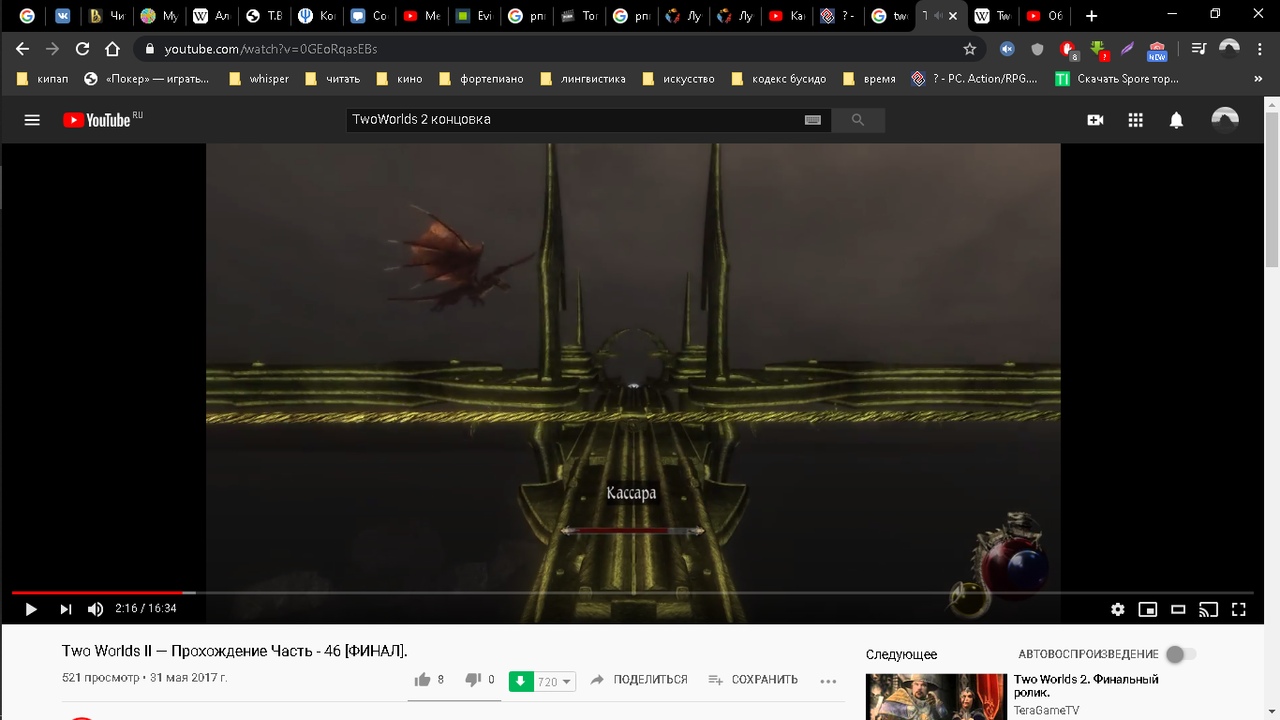Open the время bookmark folder

[x=869, y=79]
